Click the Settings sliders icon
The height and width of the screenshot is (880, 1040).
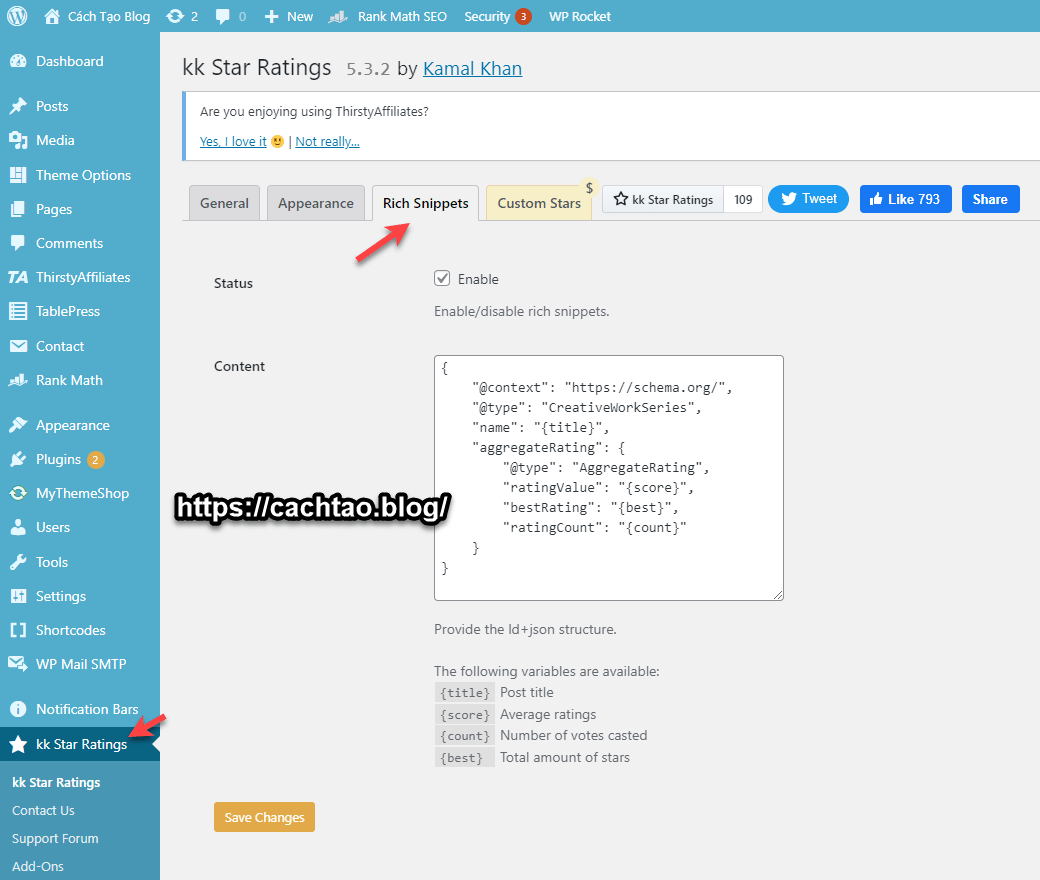point(18,596)
